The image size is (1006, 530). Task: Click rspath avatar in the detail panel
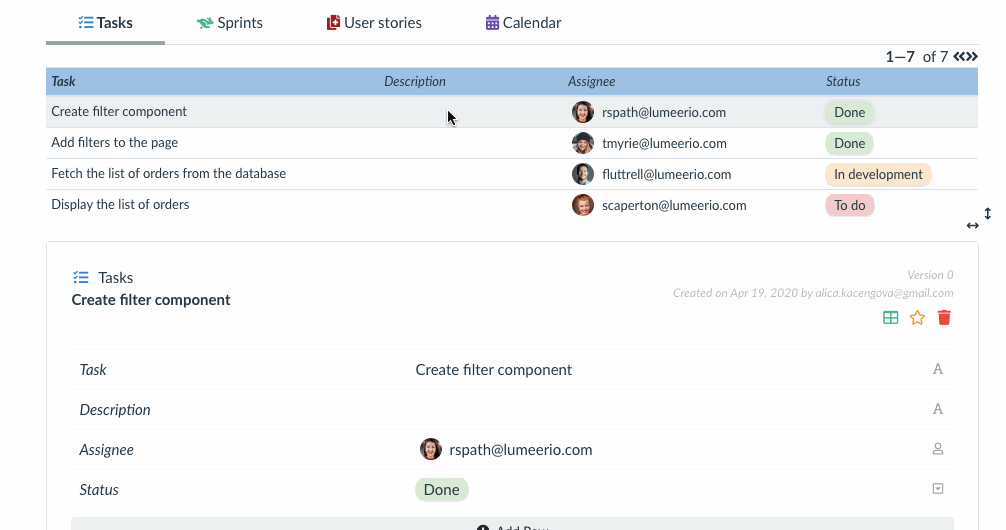(431, 449)
